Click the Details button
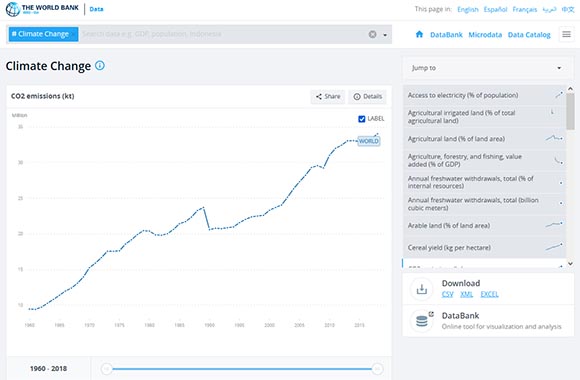The height and width of the screenshot is (380, 580). tap(367, 97)
